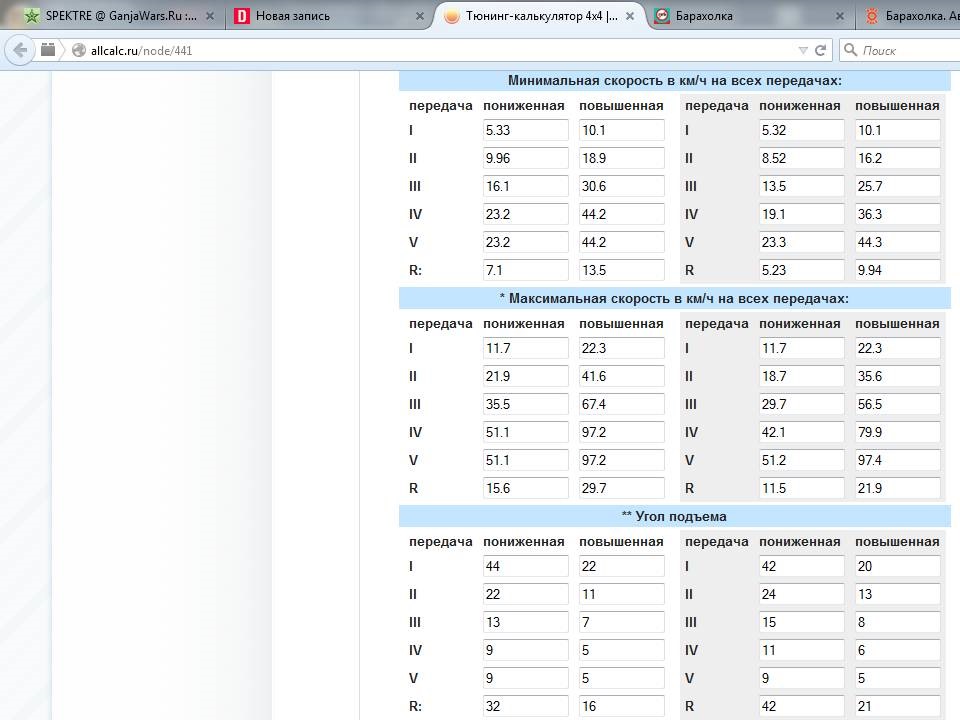Click max speed field showing 35.5
The width and height of the screenshot is (960, 720).
pyautogui.click(x=525, y=404)
